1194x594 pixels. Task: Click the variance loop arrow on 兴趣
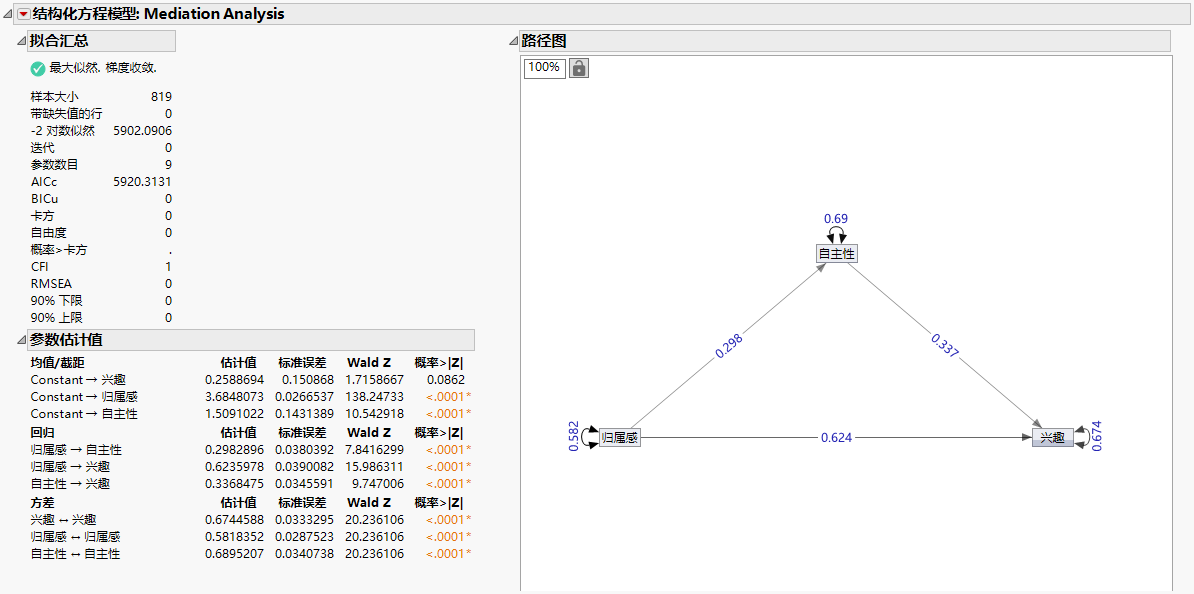(x=1082, y=437)
